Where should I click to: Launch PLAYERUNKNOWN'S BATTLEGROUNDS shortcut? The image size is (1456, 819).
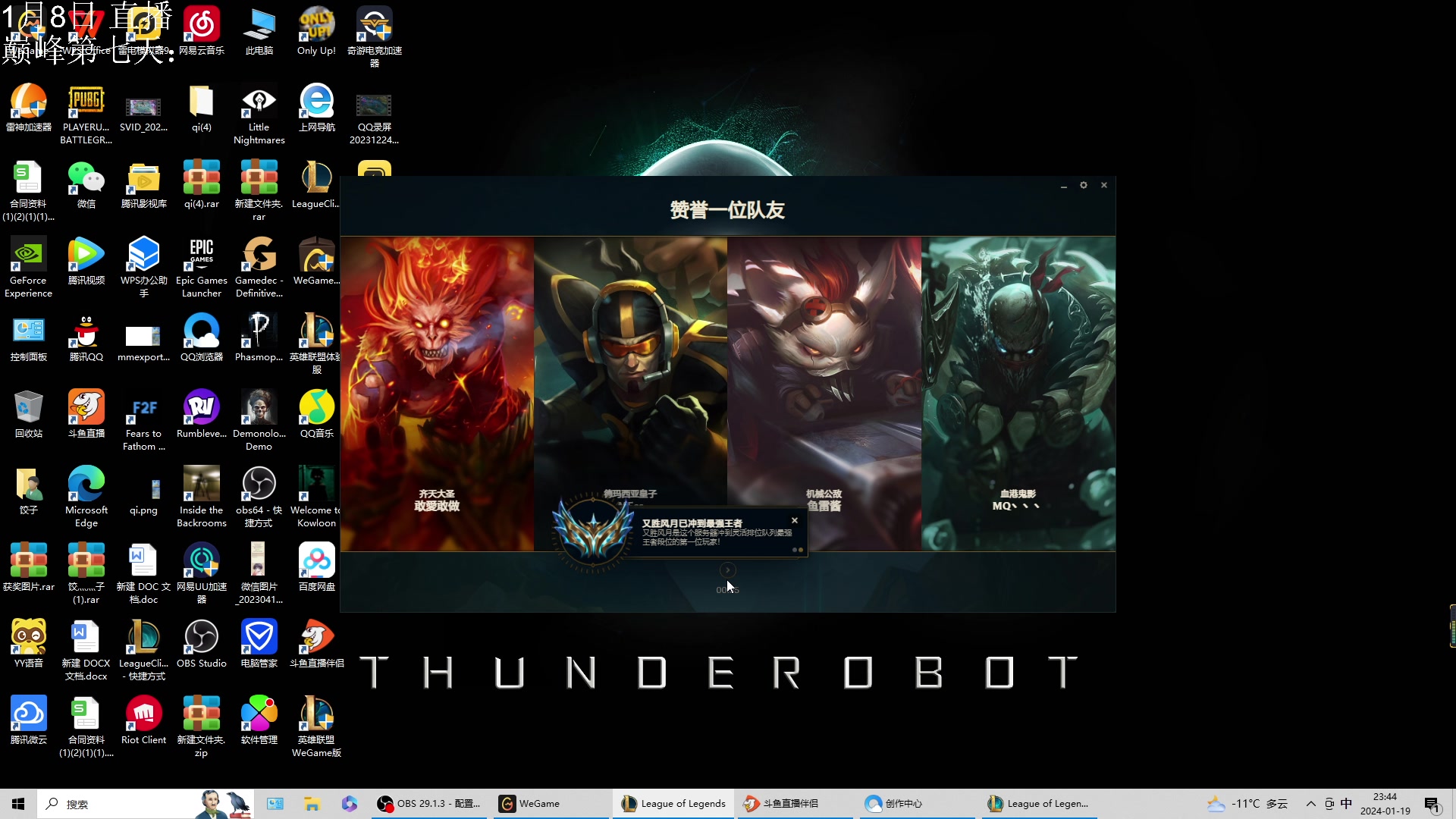(86, 115)
